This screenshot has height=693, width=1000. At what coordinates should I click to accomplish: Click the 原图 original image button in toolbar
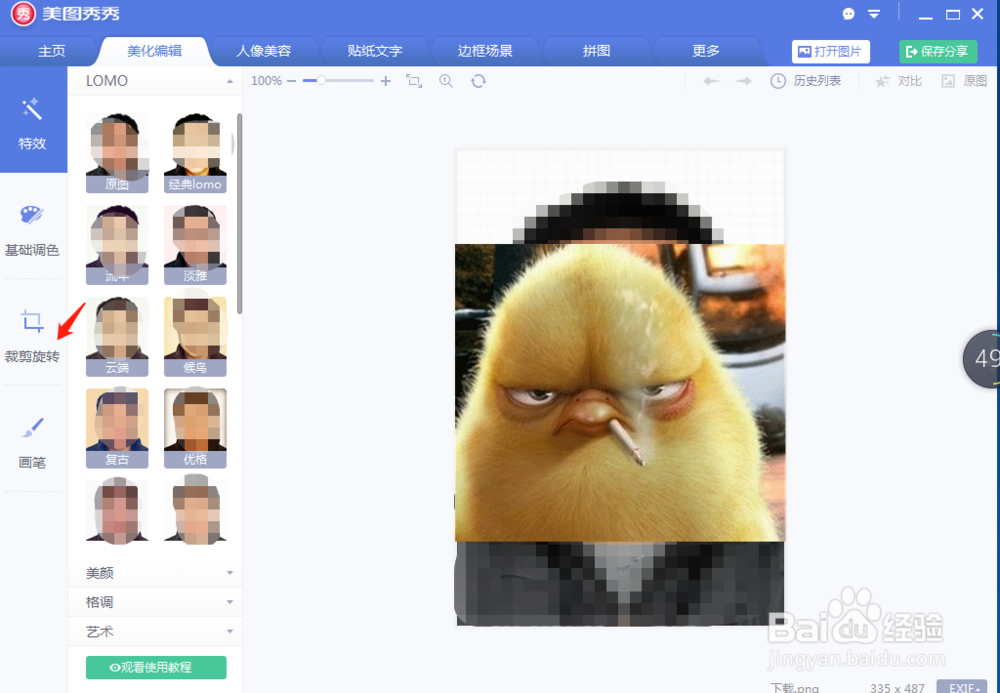(964, 81)
